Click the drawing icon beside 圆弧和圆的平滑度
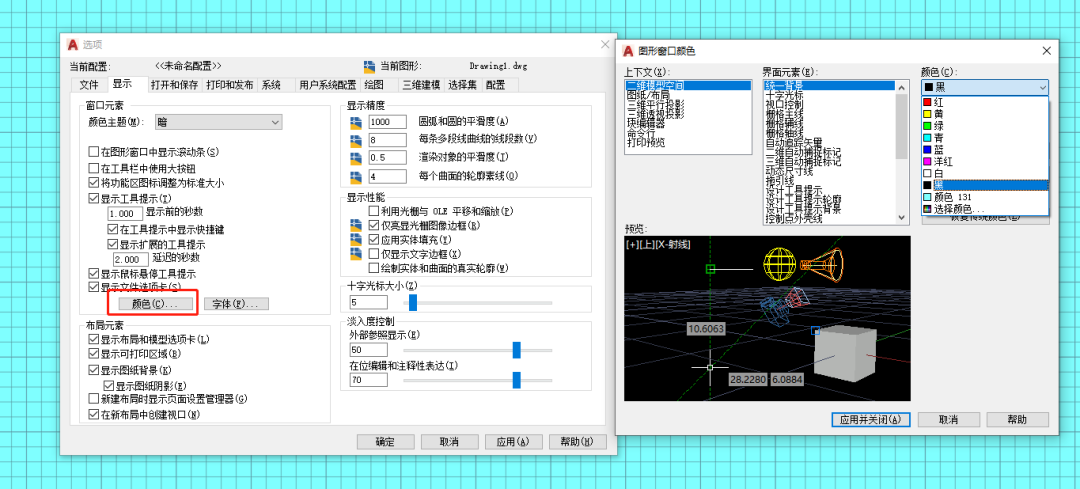 (x=353, y=122)
